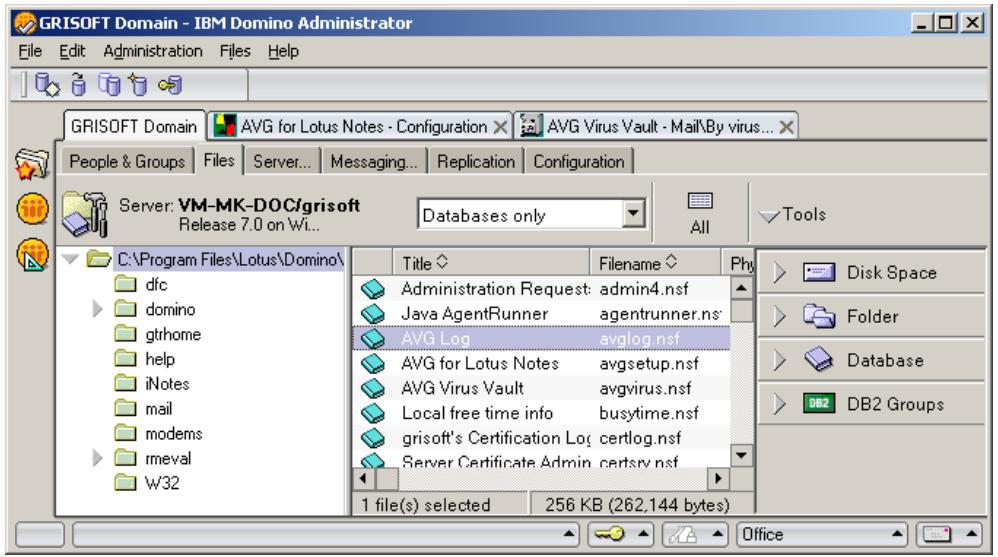Select the W32 folder in tree
The height and width of the screenshot is (557, 998).
[162, 483]
